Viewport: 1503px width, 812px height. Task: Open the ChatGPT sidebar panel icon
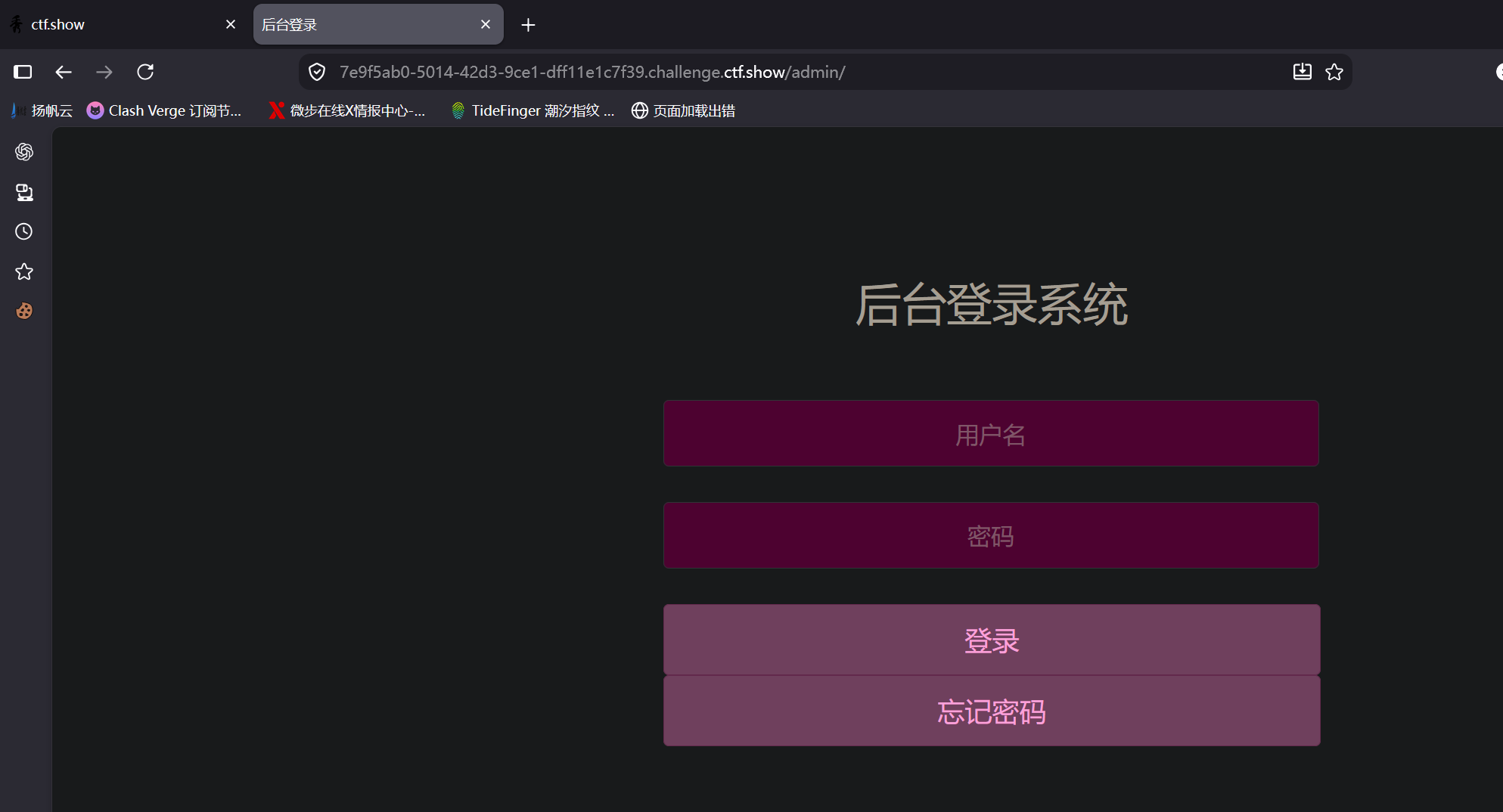pyautogui.click(x=24, y=152)
